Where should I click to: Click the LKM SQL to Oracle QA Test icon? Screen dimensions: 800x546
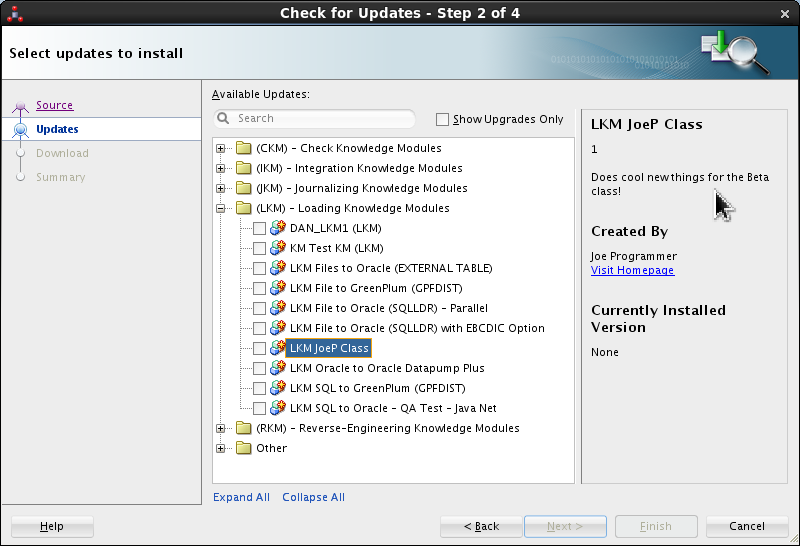(278, 408)
